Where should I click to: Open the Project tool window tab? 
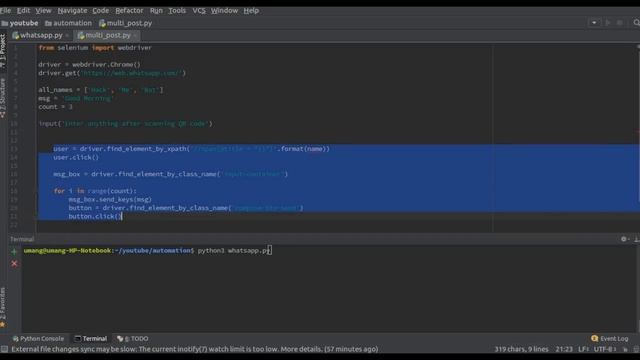[3, 51]
